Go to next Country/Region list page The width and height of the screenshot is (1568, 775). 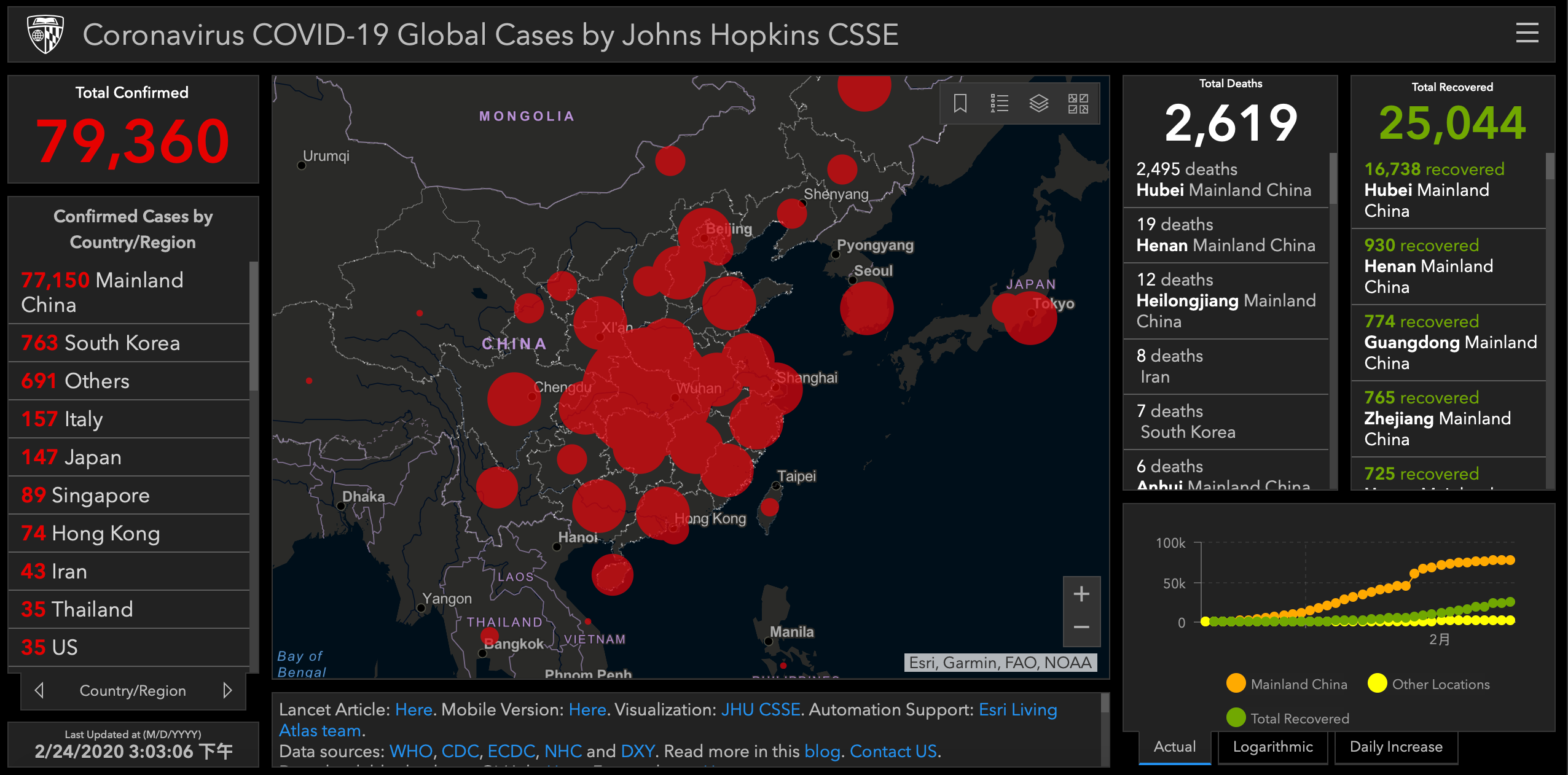[227, 690]
